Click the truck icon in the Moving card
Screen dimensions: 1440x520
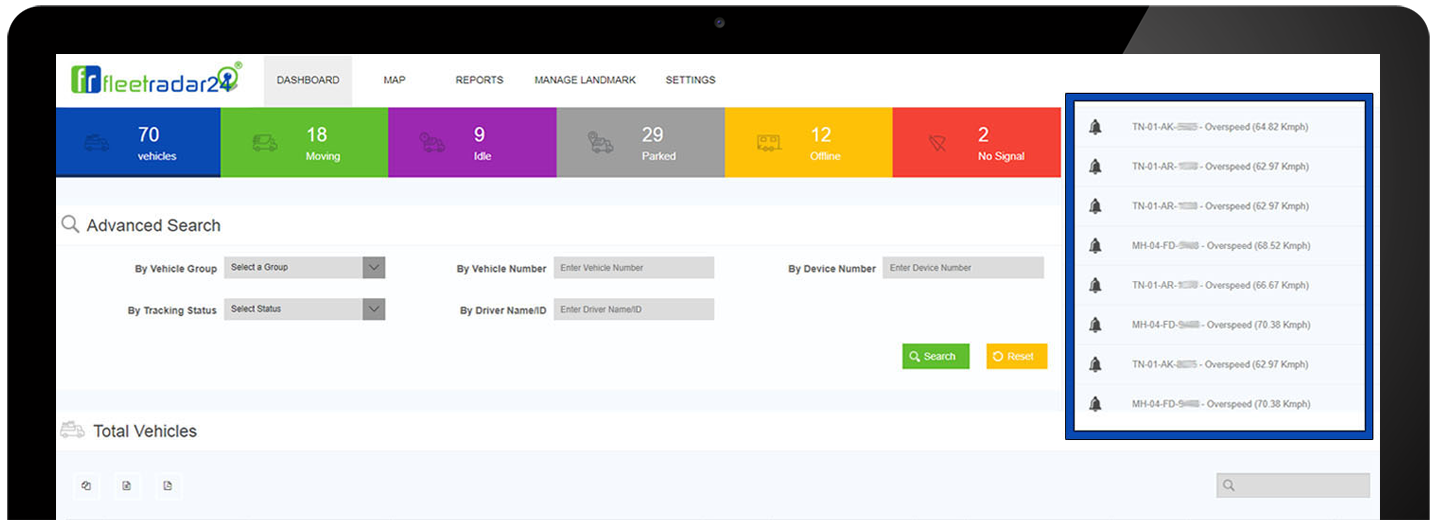pos(264,143)
